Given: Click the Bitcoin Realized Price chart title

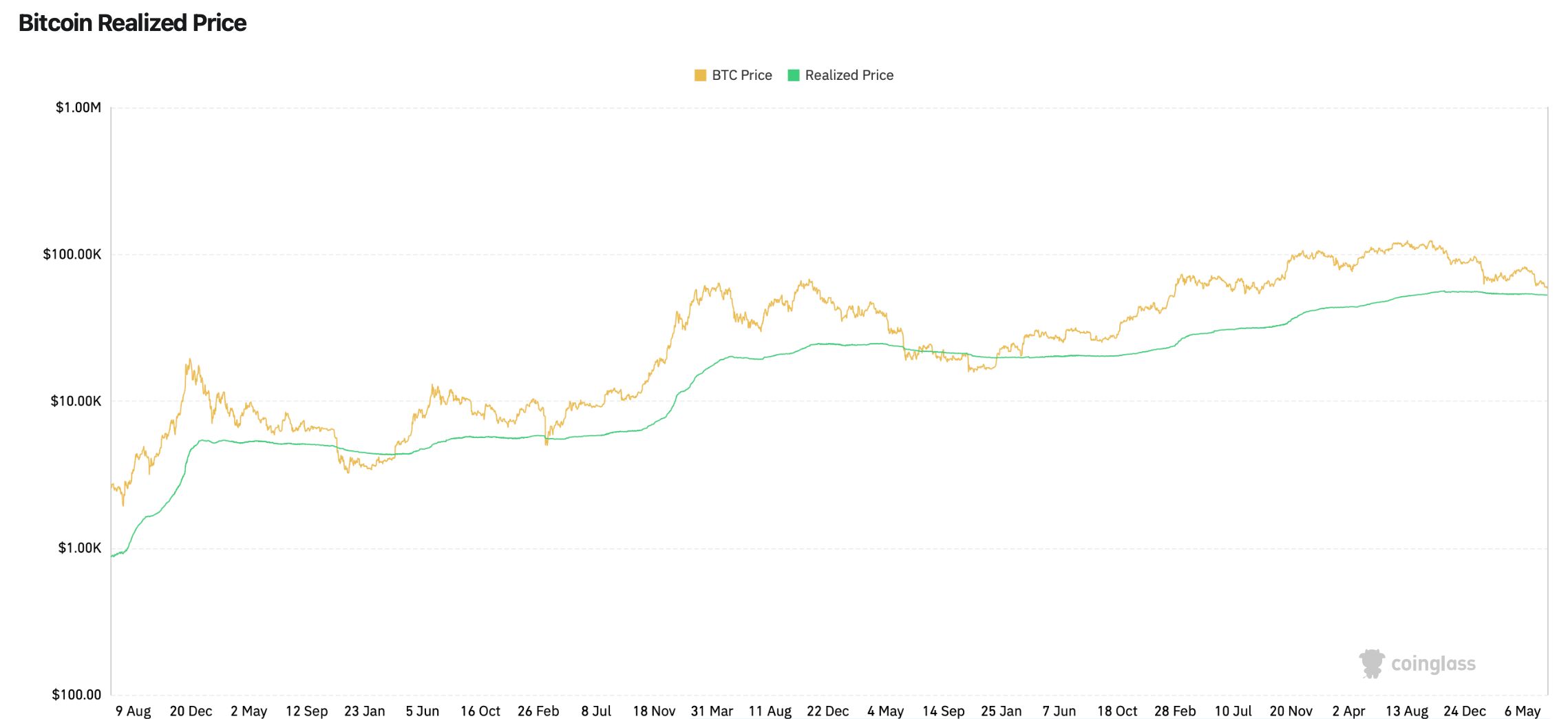Looking at the screenshot, I should (132, 23).
